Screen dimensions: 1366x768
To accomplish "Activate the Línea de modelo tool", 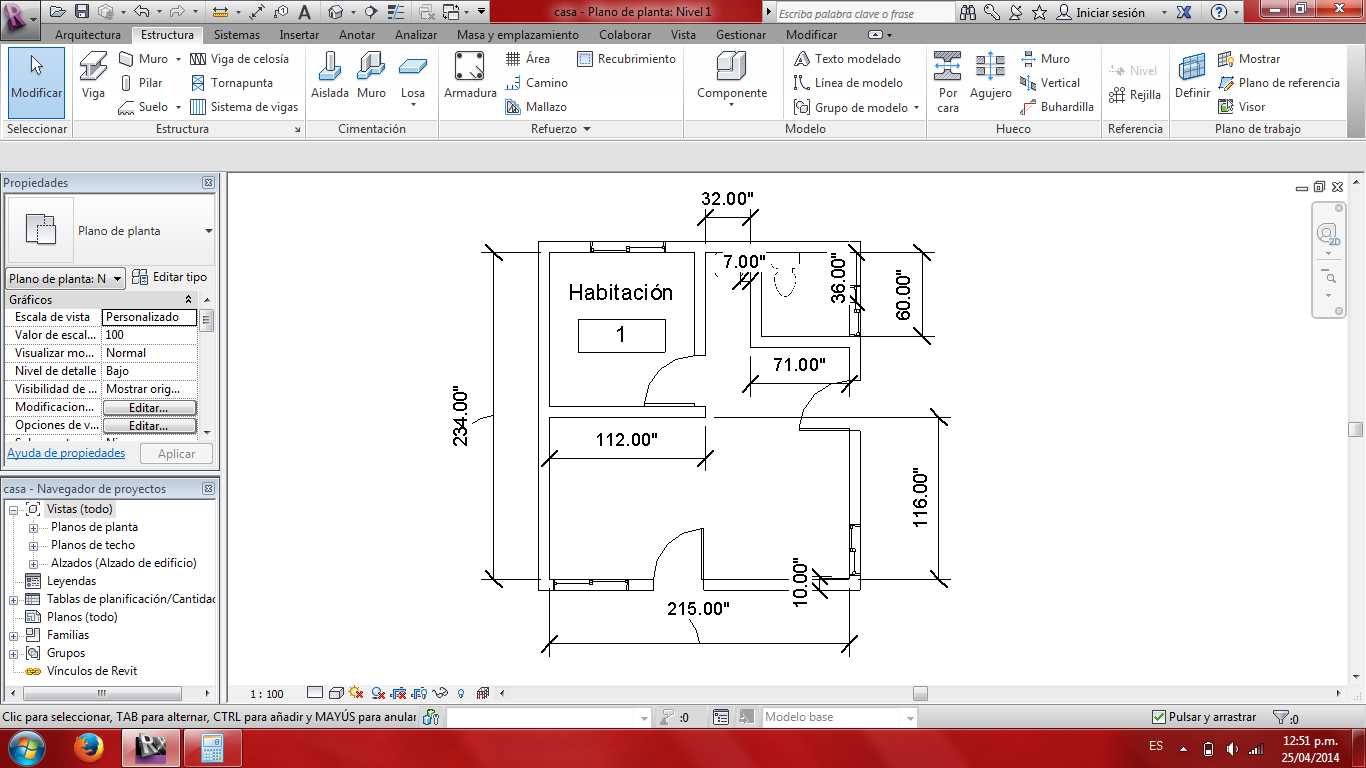I will coord(848,83).
